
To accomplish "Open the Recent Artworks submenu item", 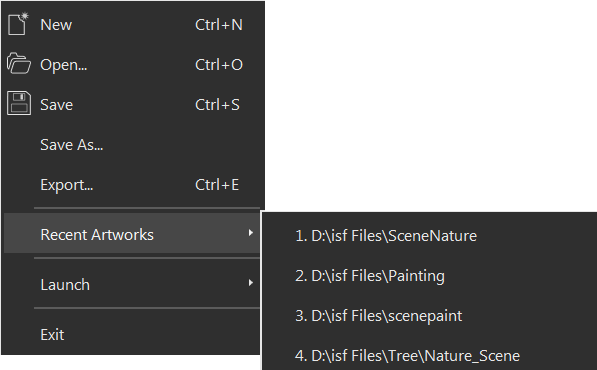I will click(x=132, y=234).
